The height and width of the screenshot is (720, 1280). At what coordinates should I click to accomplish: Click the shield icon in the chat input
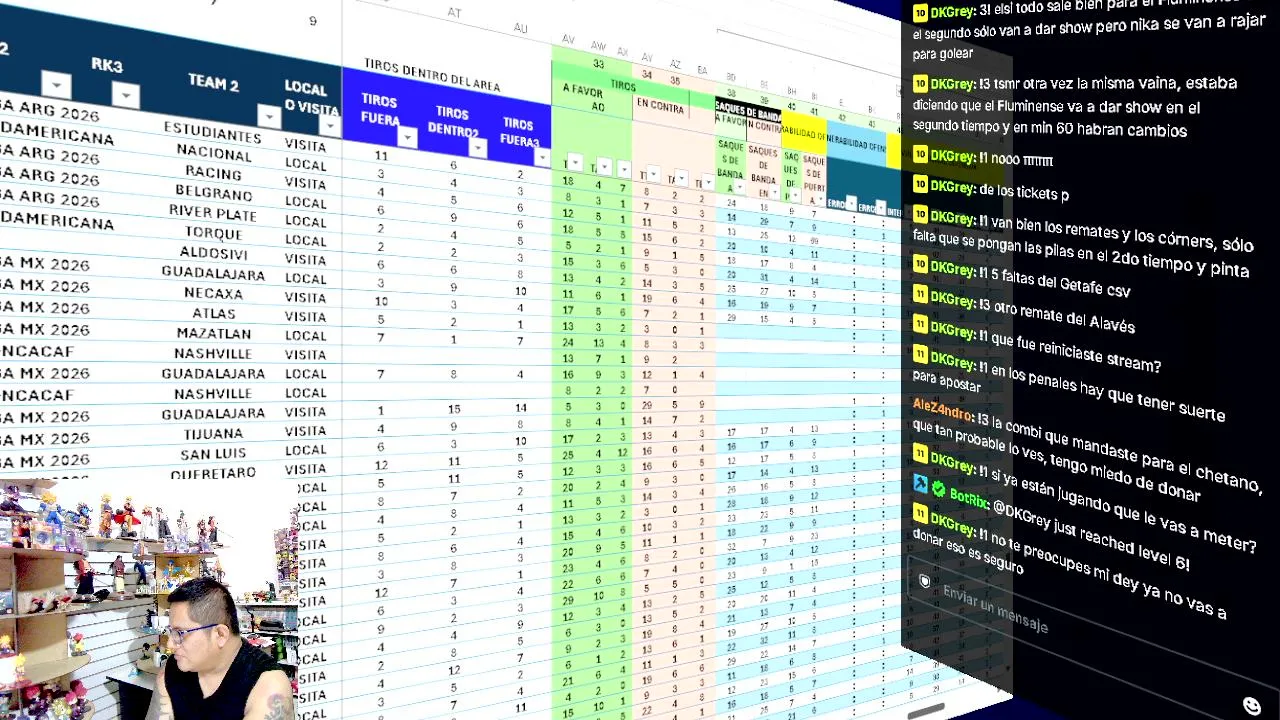925,581
